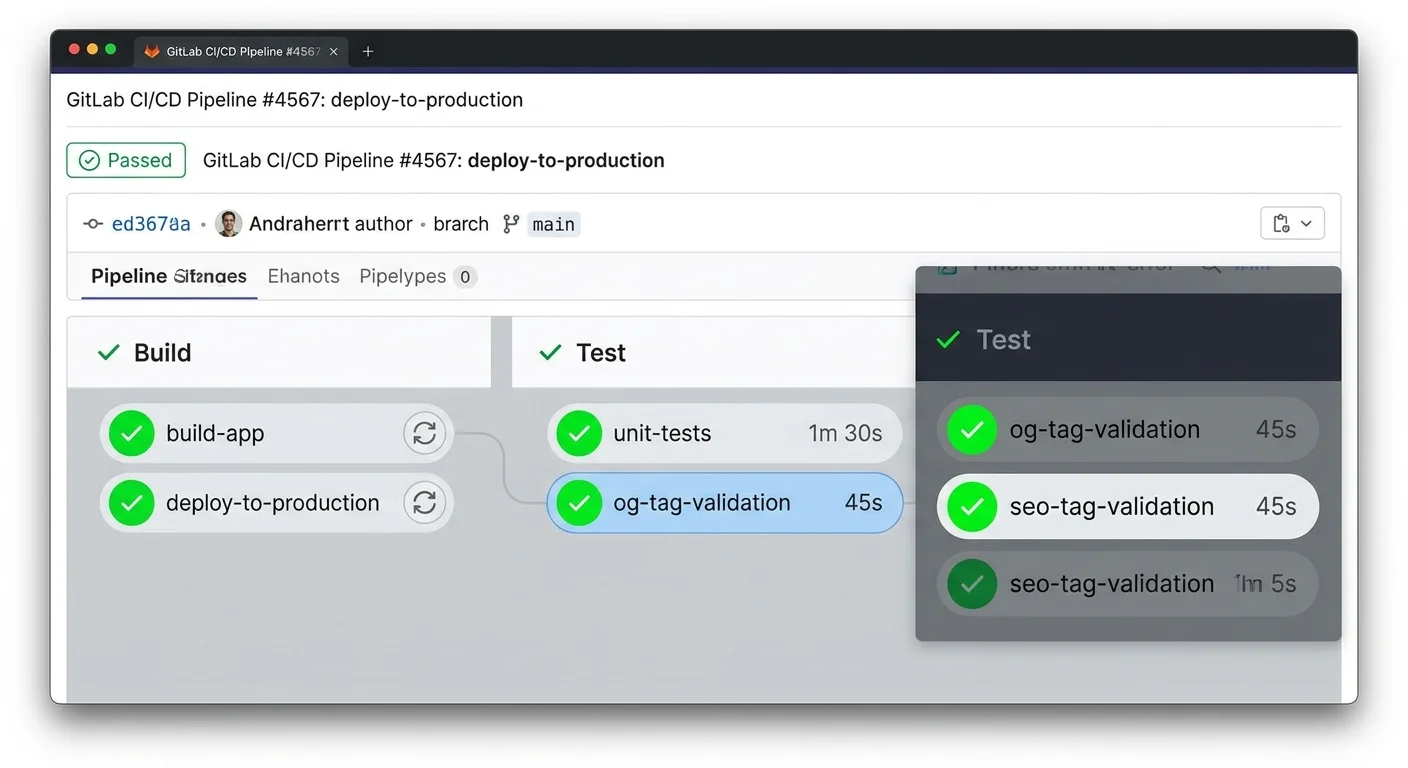
Task: Open the blue highlighted og-tag-validation job
Action: (x=724, y=503)
